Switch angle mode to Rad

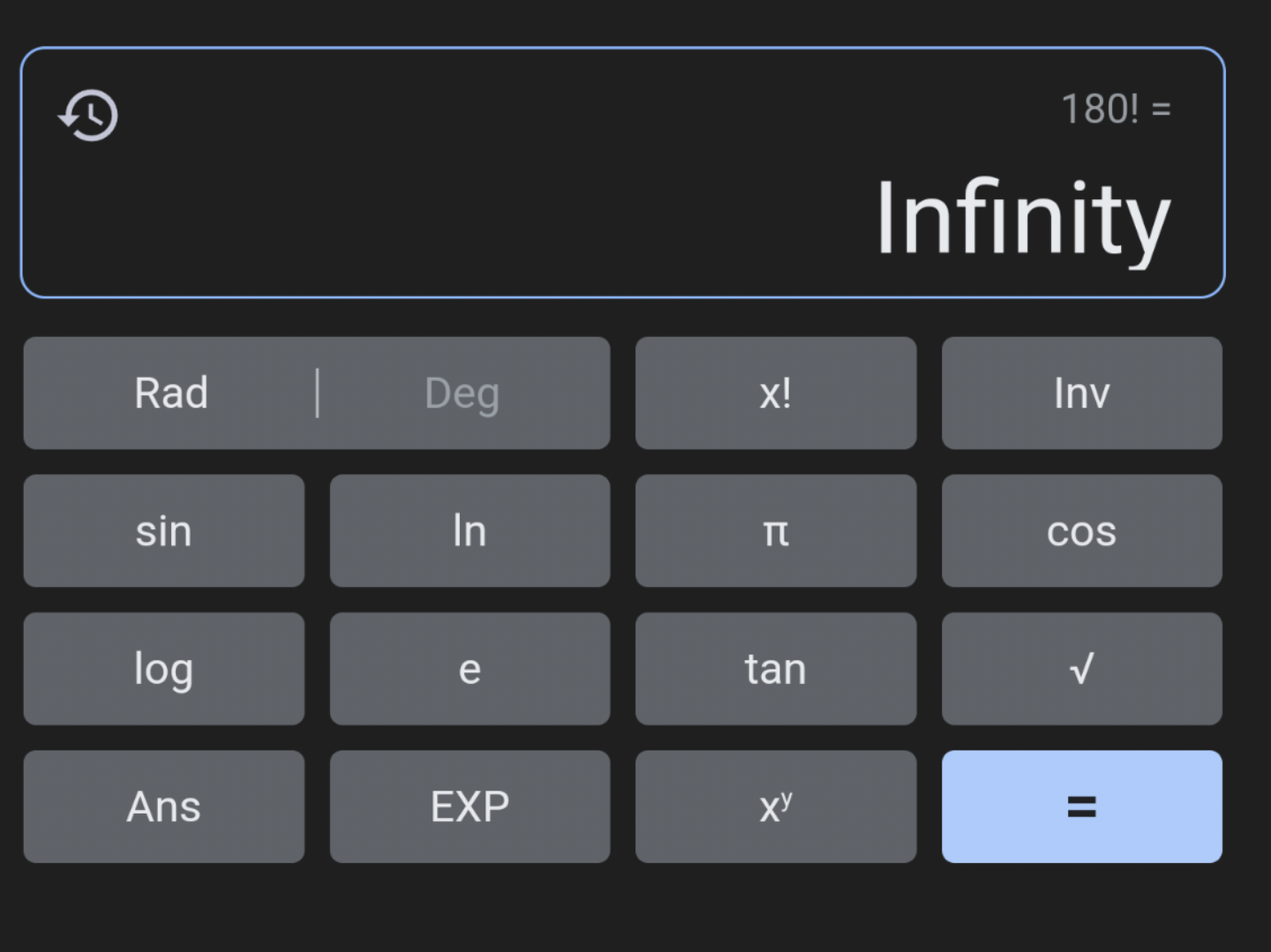171,393
